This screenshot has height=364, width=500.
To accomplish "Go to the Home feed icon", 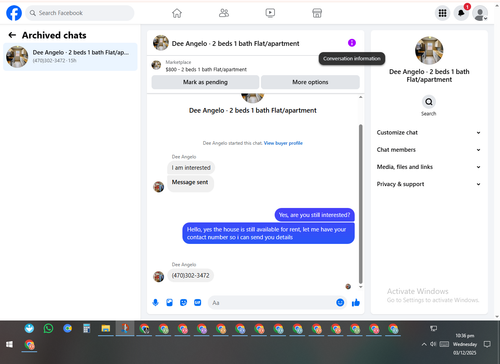I will [177, 13].
